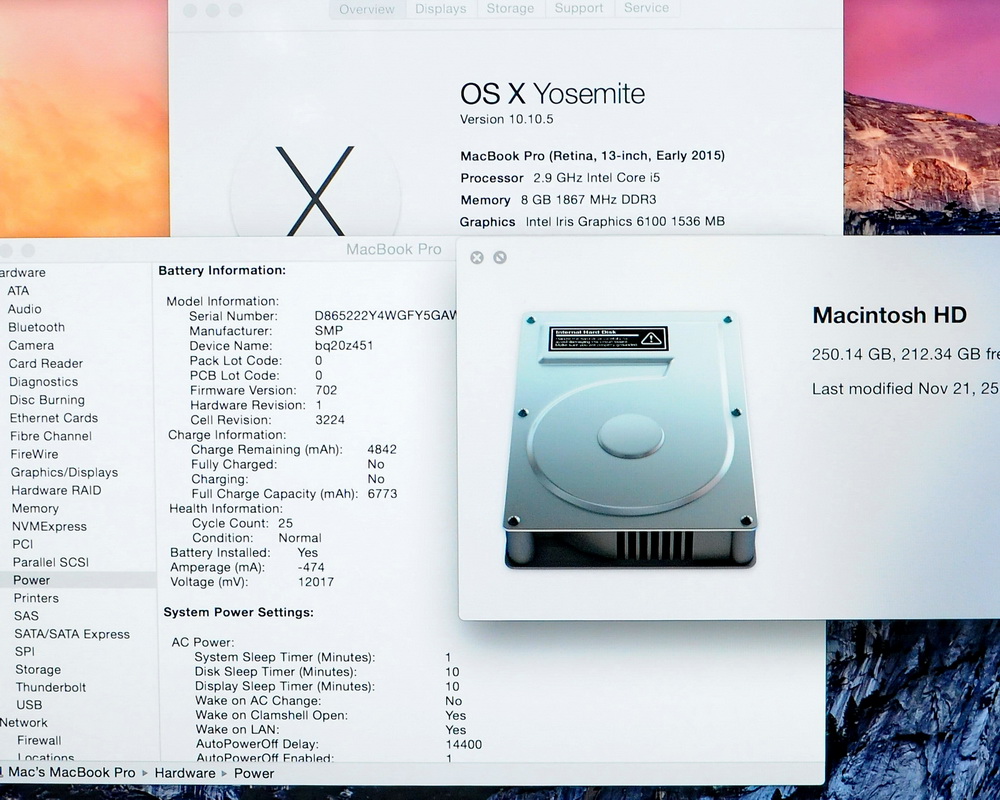Open the Service tab

pos(646,8)
